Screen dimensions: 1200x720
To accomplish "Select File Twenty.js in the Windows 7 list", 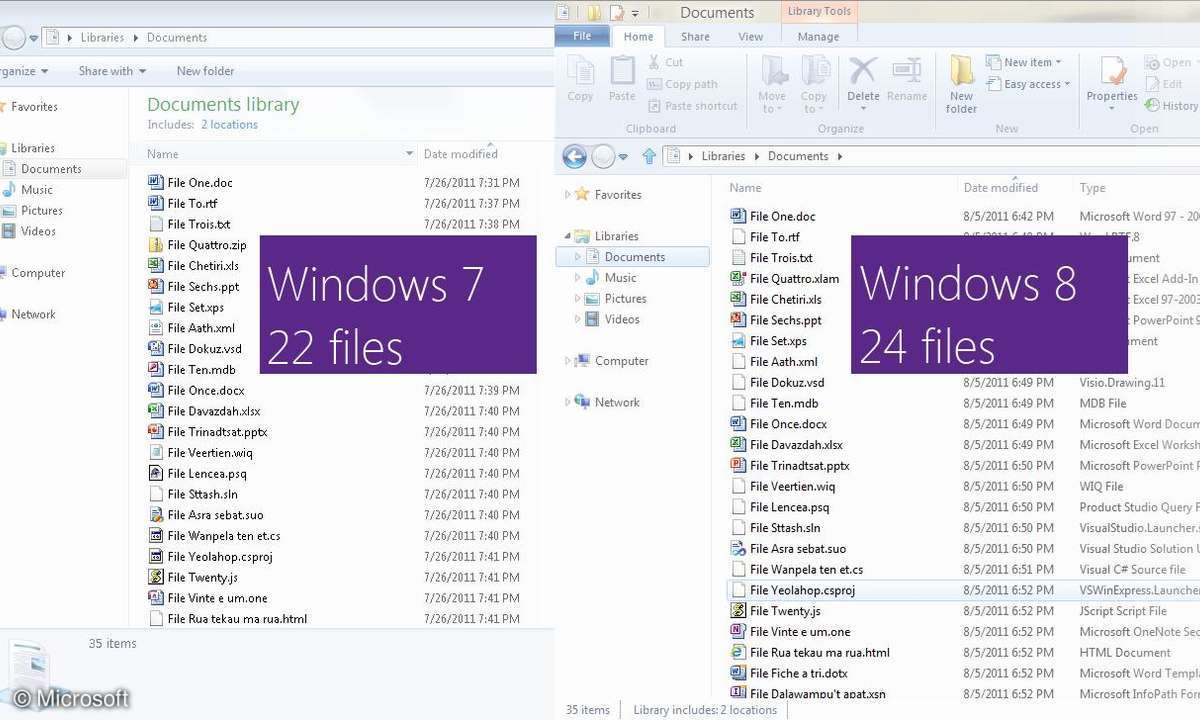I will [202, 577].
